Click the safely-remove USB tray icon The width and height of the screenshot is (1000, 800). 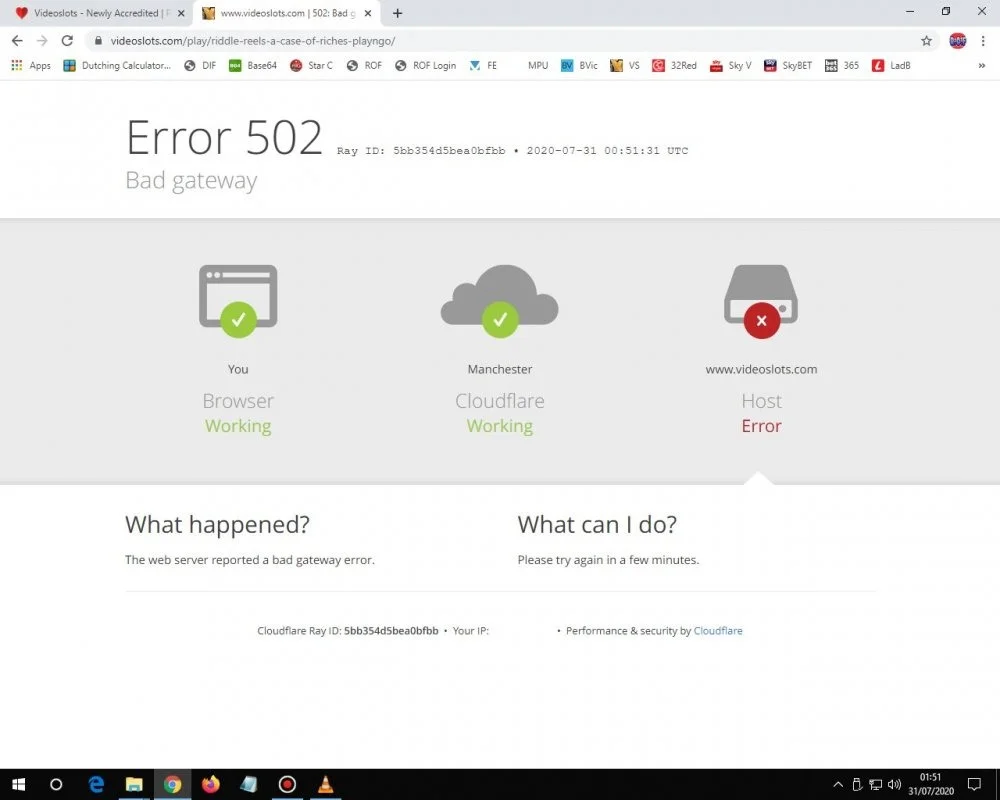(x=857, y=784)
